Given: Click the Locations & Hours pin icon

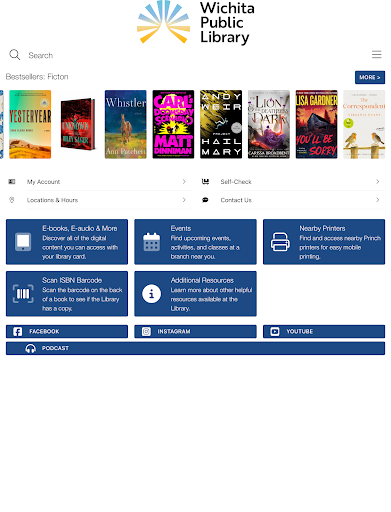Looking at the screenshot, I should point(12,200).
